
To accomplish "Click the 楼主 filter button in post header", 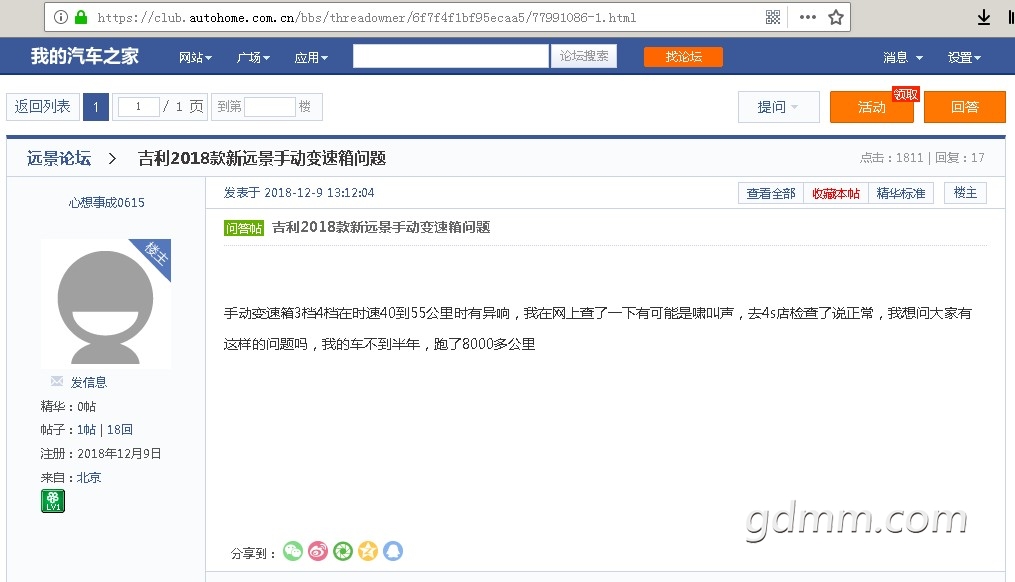I will coord(965,193).
